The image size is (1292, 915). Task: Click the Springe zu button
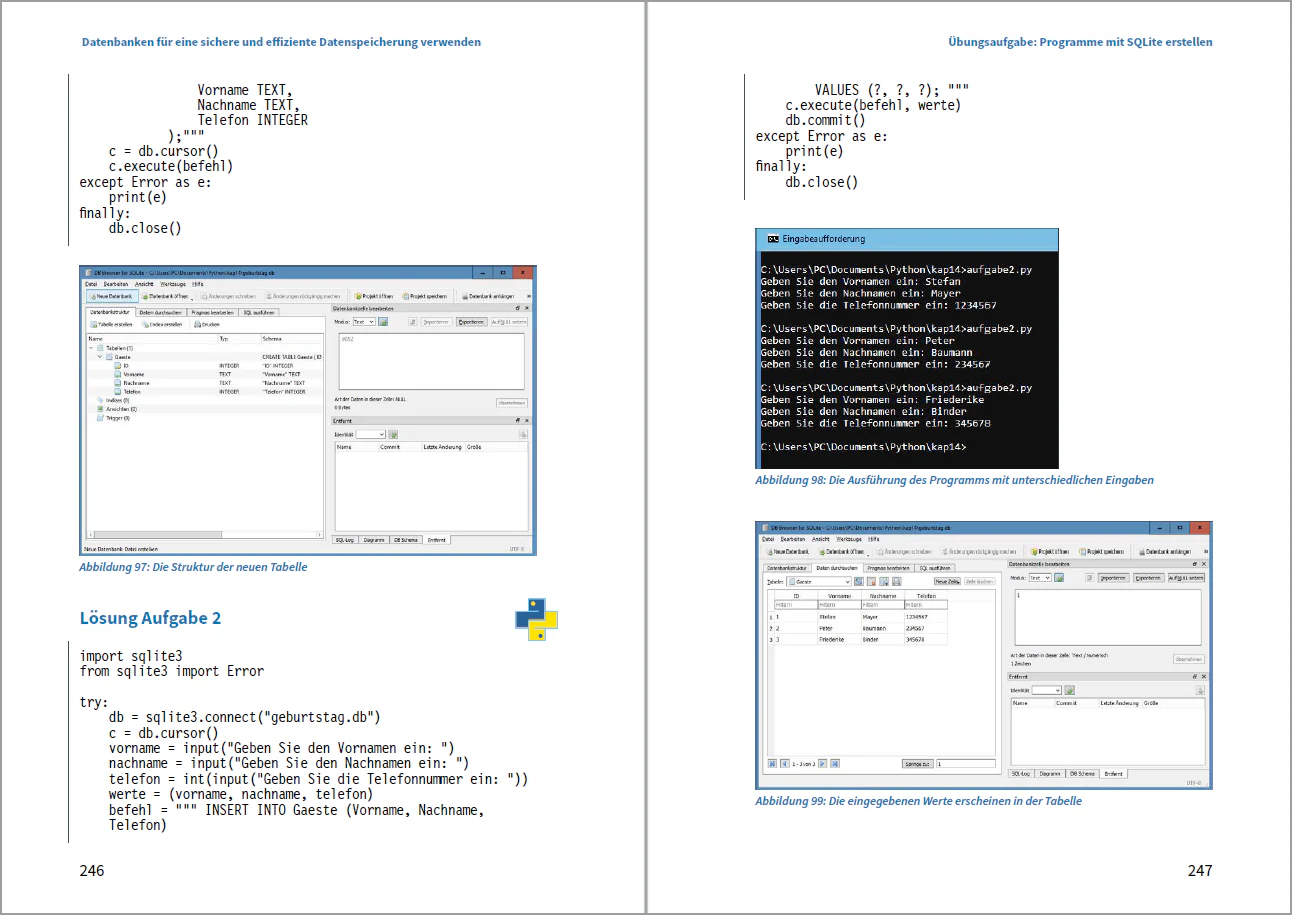[x=918, y=763]
